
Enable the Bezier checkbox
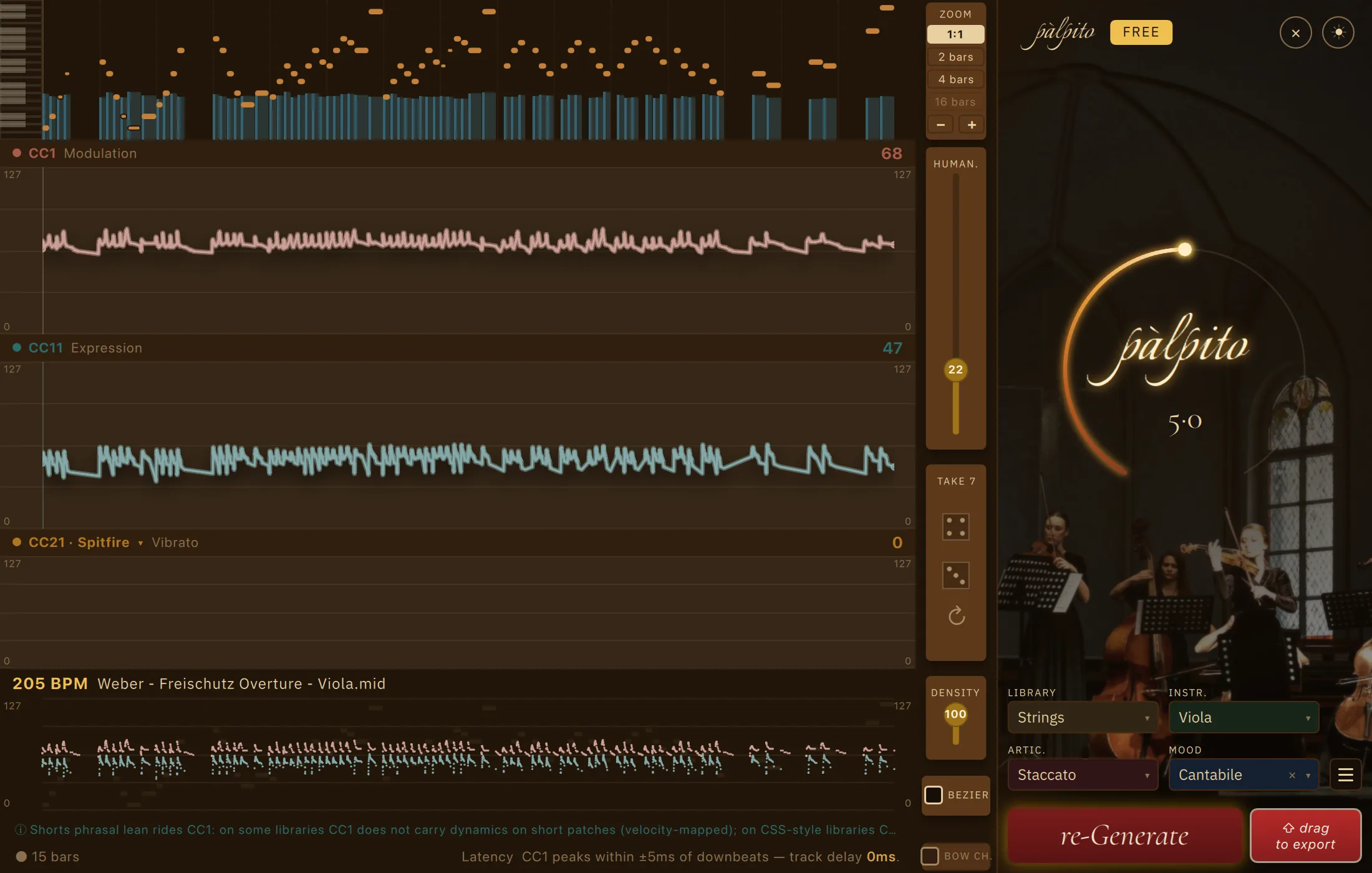tap(933, 795)
